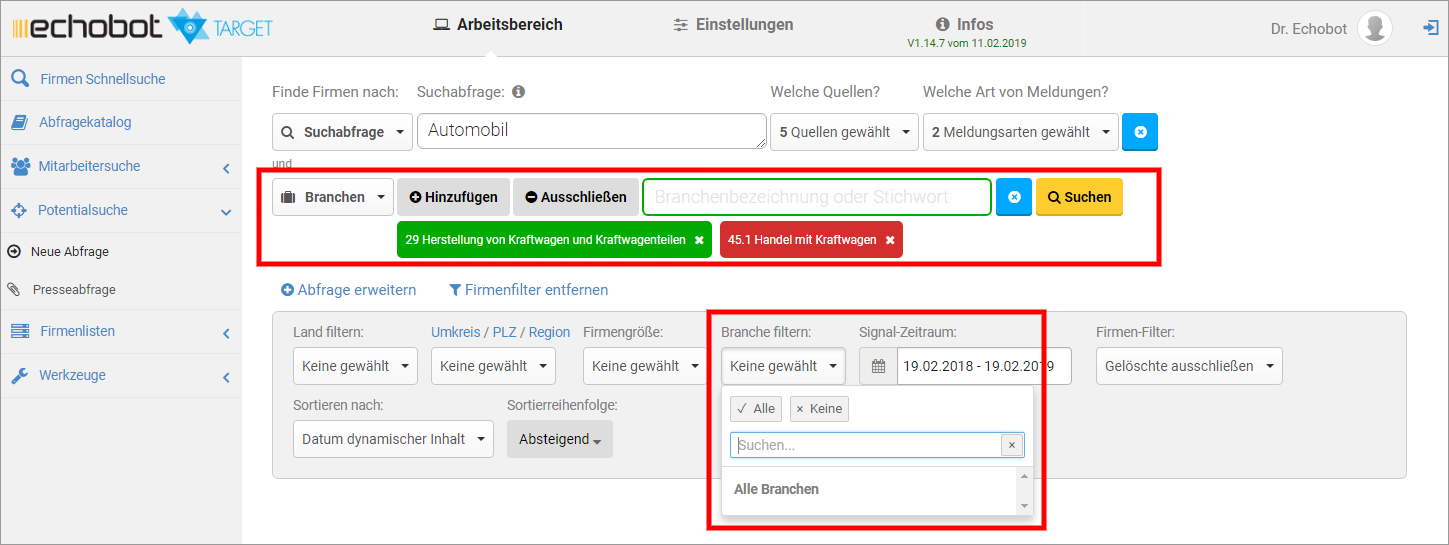Image resolution: width=1449 pixels, height=545 pixels.
Task: Click the Abfrage erweitern link
Action: 348,290
